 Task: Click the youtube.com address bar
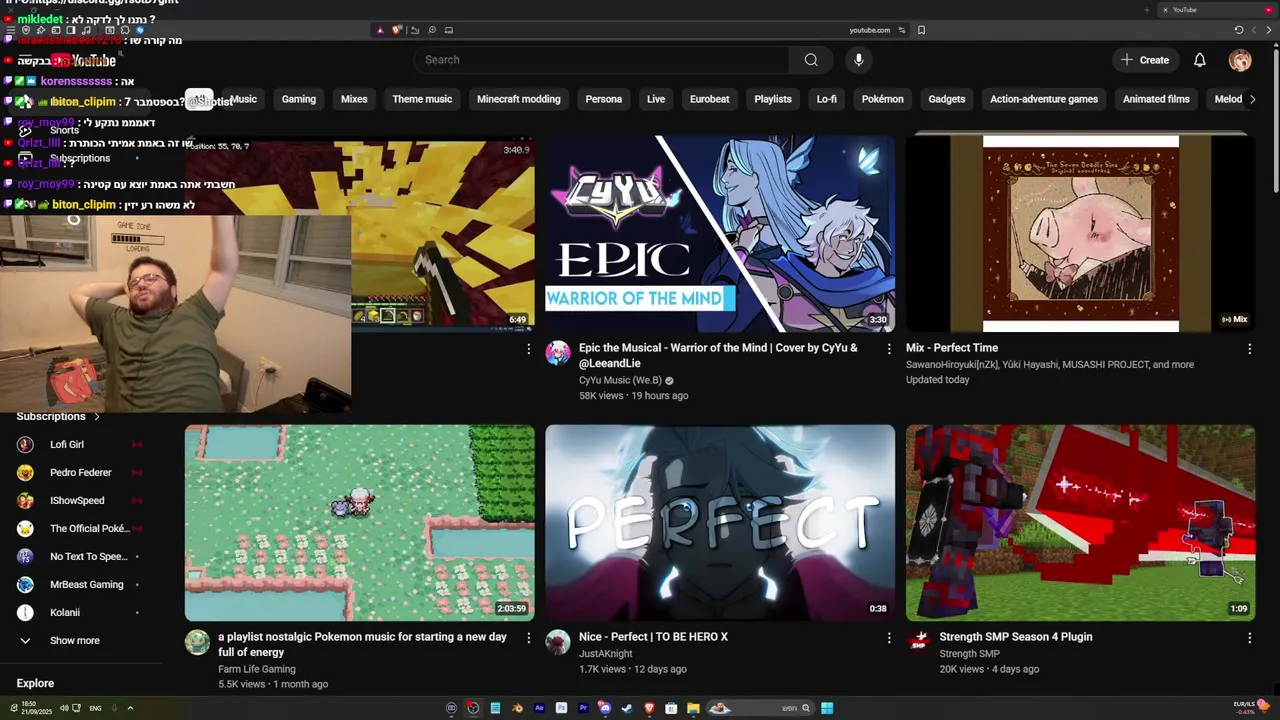click(869, 30)
